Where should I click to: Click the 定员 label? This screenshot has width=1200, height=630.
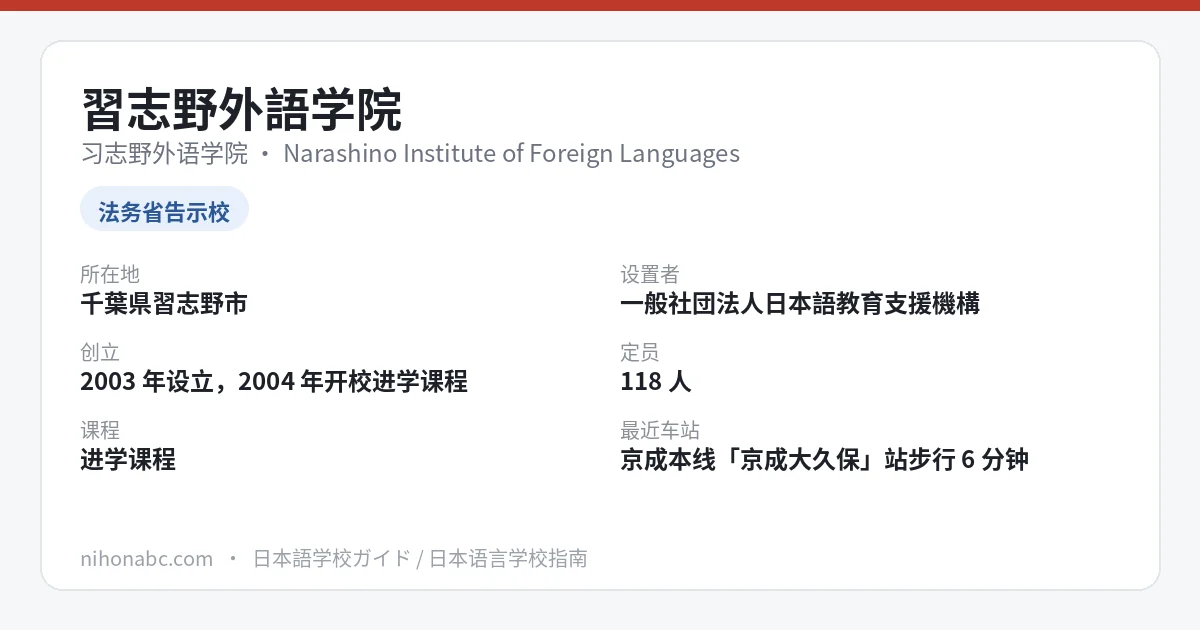tap(640, 352)
